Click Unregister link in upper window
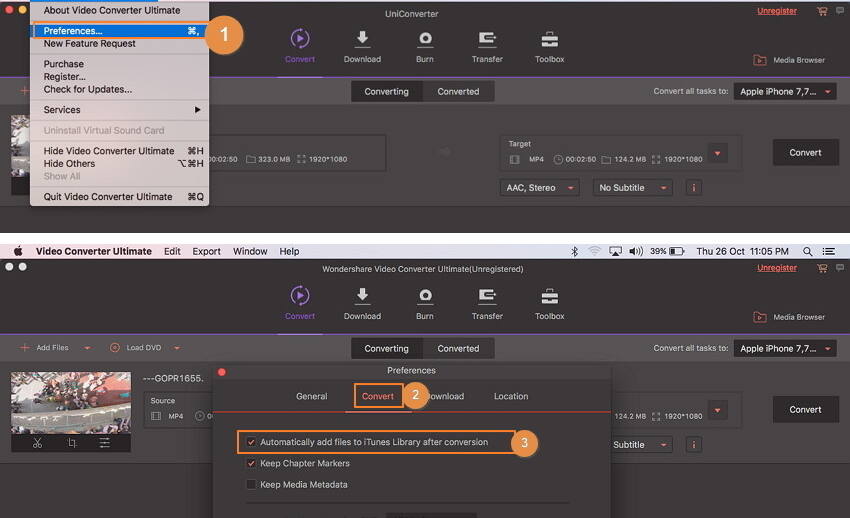This screenshot has height=518, width=850. 777,11
